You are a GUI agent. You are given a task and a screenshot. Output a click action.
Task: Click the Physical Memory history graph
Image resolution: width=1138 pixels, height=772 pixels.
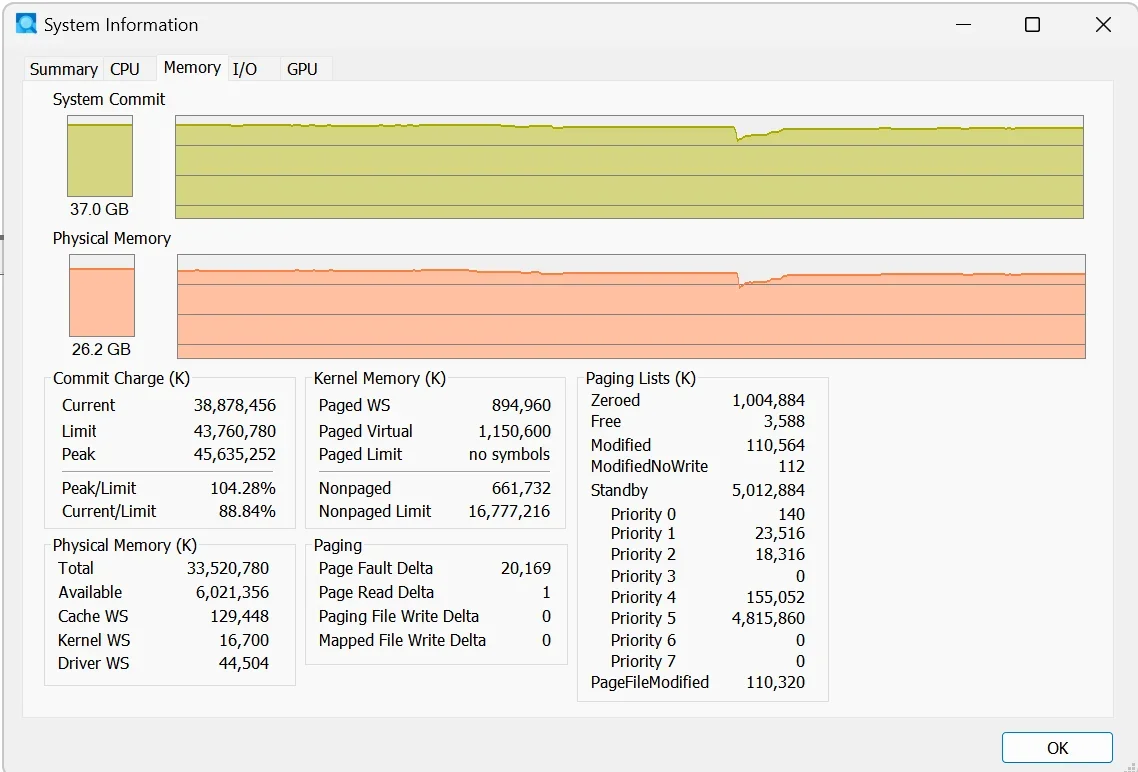coord(631,306)
